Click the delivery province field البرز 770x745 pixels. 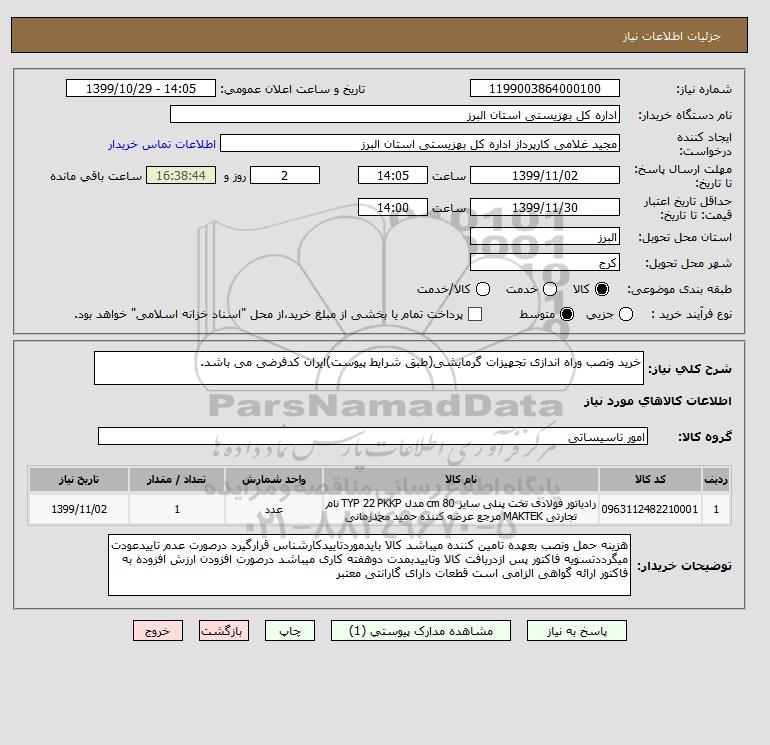point(545,236)
